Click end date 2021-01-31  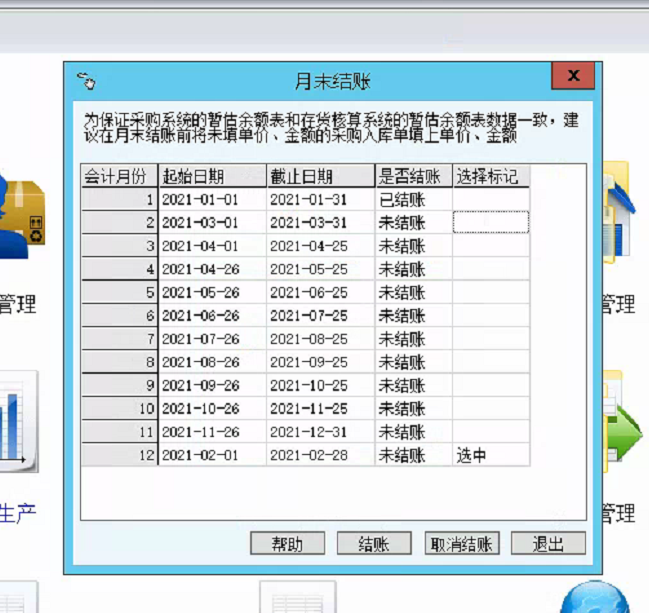[x=321, y=200]
